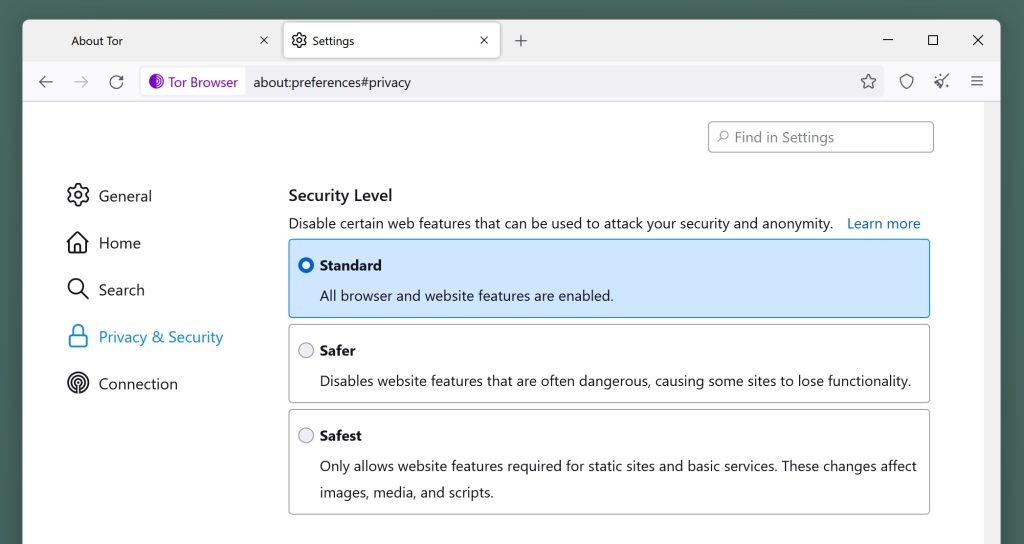Image resolution: width=1024 pixels, height=544 pixels.
Task: Click the New Identity broom icon
Action: pyautogui.click(x=941, y=82)
